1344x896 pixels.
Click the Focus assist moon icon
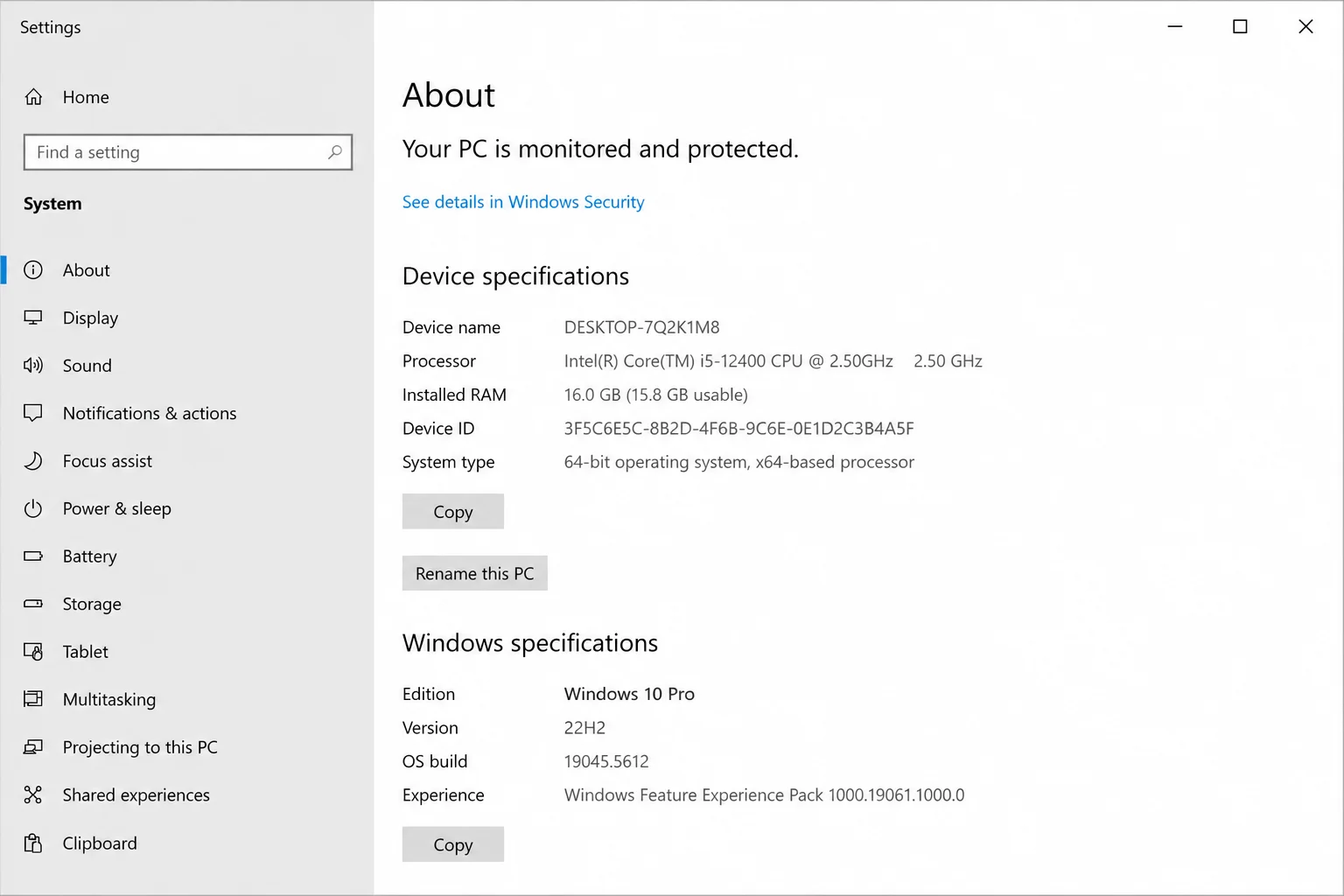[33, 461]
